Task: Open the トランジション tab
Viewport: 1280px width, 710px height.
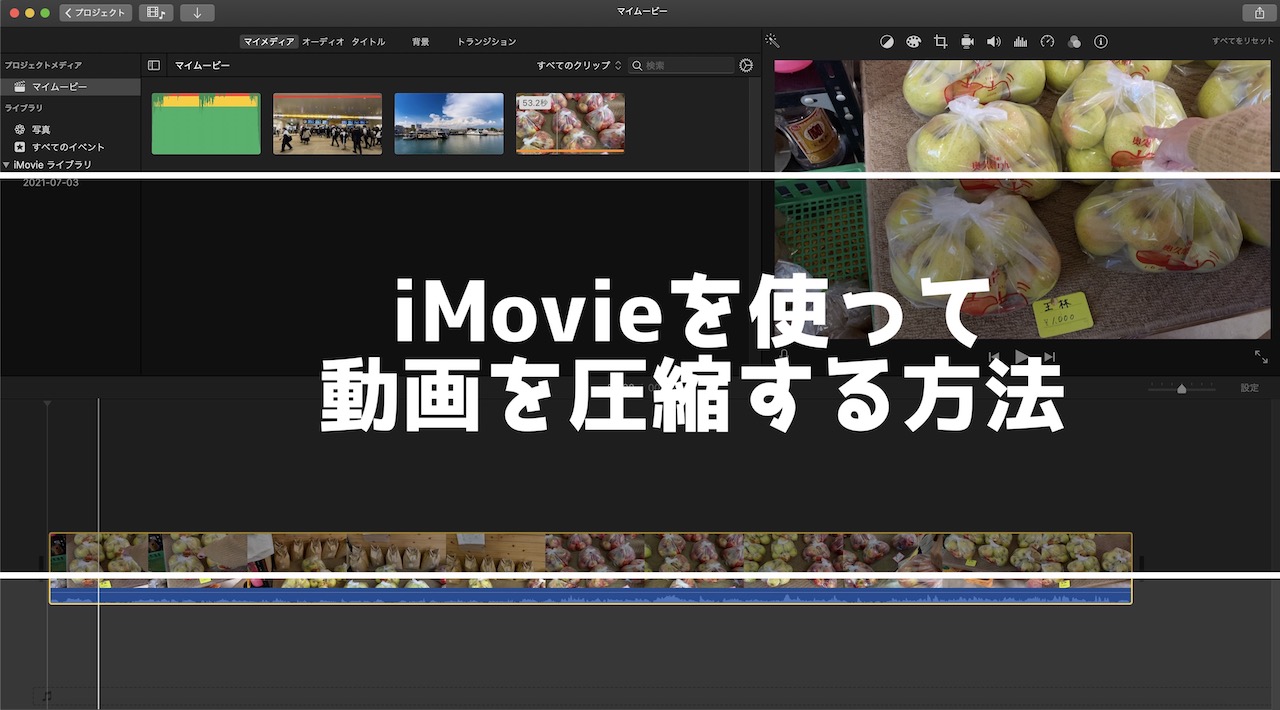Action: coord(487,42)
